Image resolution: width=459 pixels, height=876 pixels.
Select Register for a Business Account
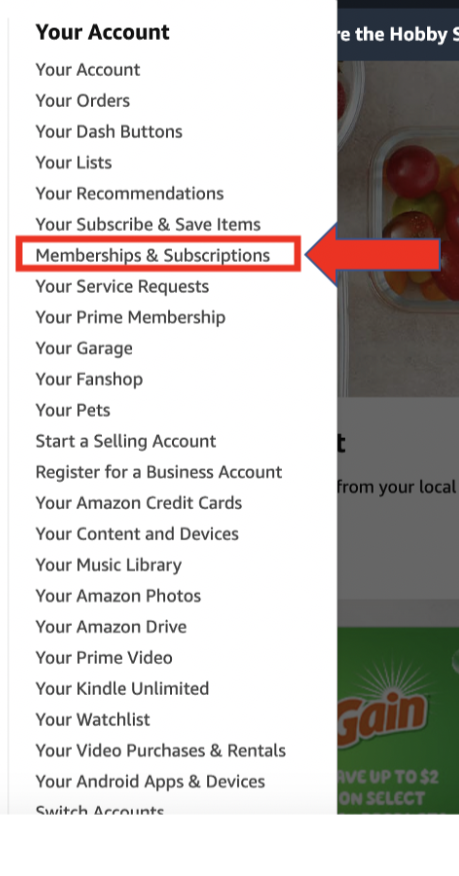(159, 472)
